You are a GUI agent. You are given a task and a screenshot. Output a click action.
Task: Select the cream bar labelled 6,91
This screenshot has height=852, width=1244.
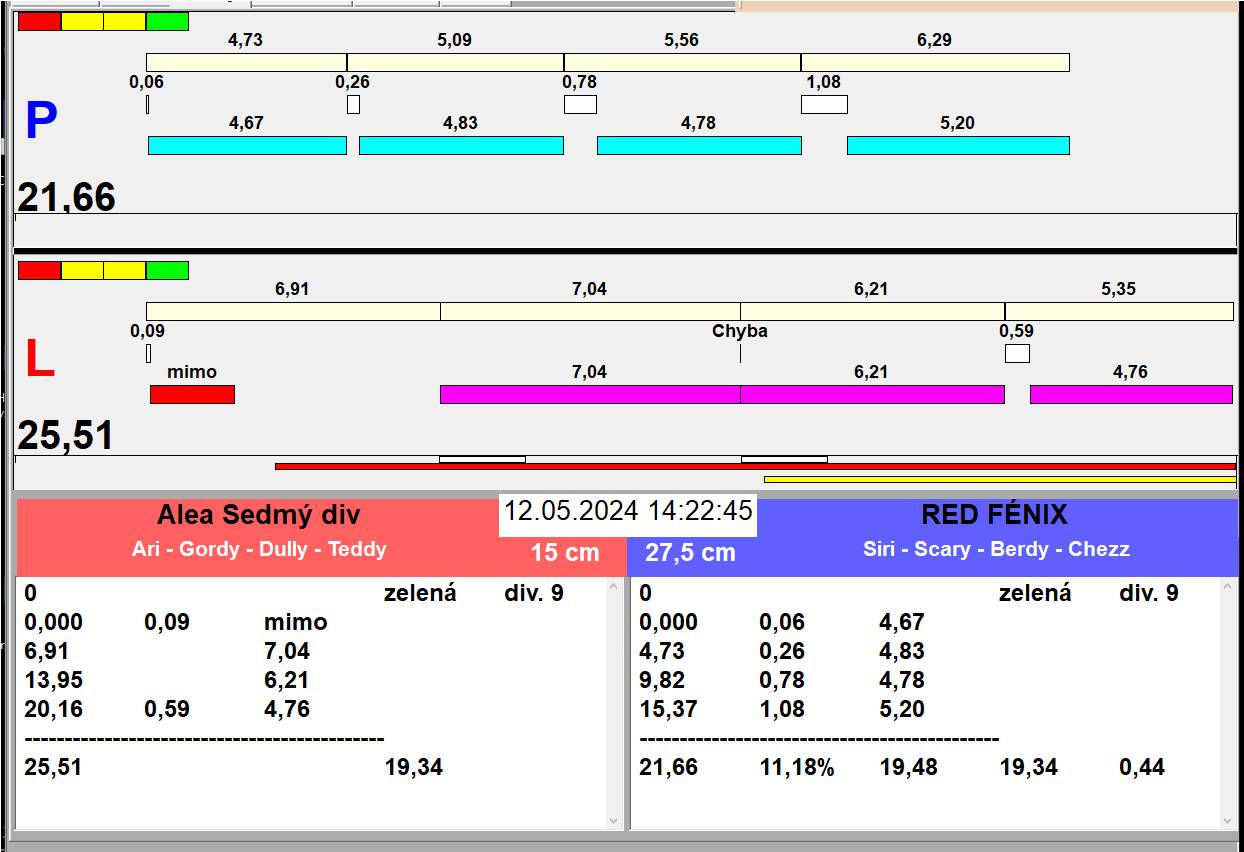(x=293, y=311)
